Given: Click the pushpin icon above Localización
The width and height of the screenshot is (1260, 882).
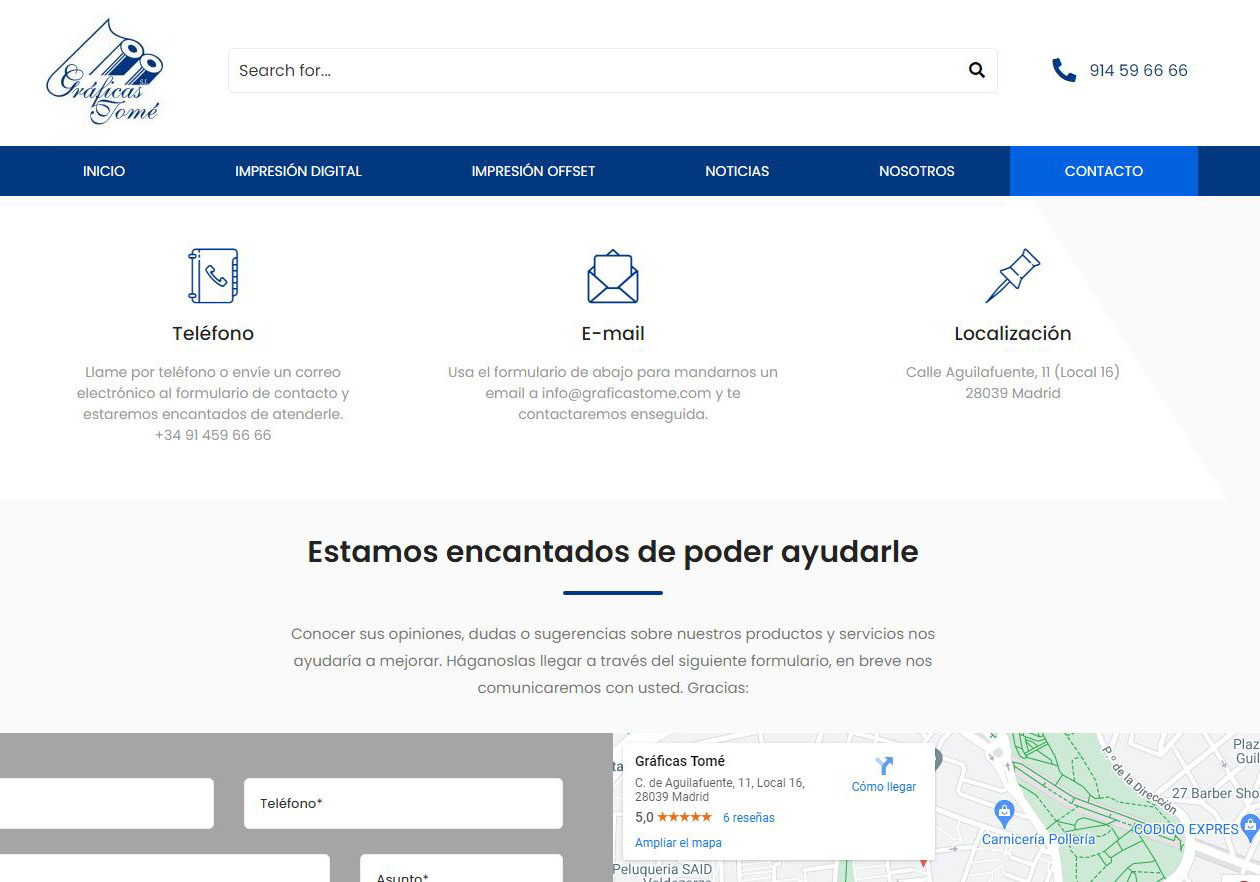Looking at the screenshot, I should pyautogui.click(x=1012, y=276).
